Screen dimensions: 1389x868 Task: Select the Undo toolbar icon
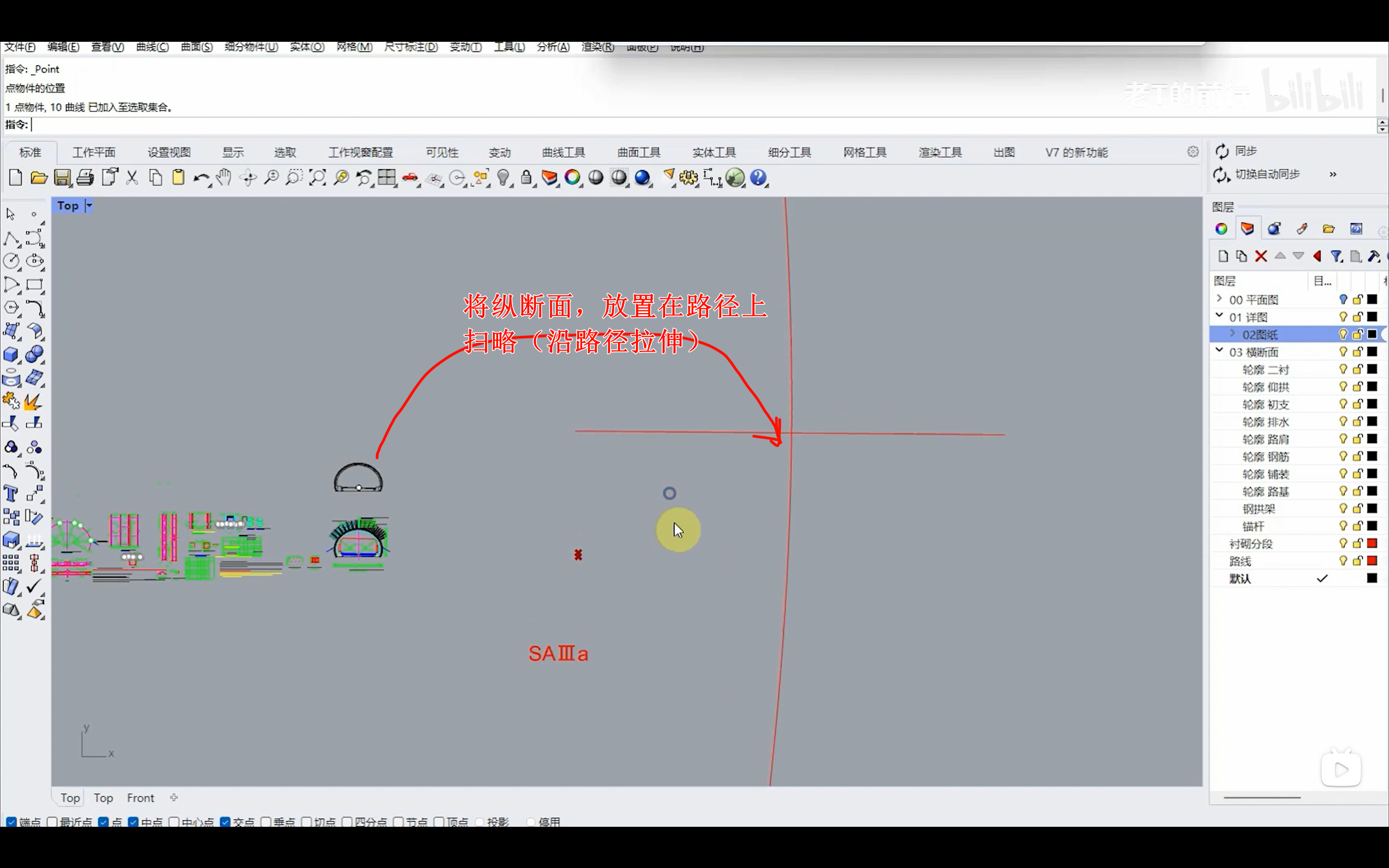click(200, 178)
